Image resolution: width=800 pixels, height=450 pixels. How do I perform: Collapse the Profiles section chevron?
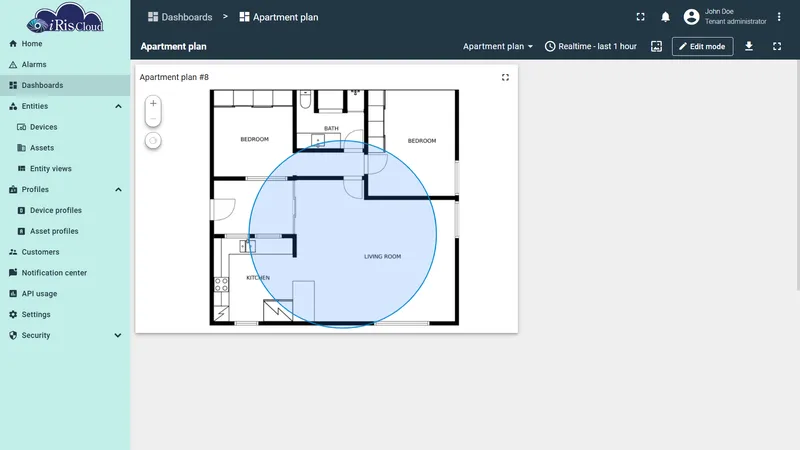coord(118,190)
